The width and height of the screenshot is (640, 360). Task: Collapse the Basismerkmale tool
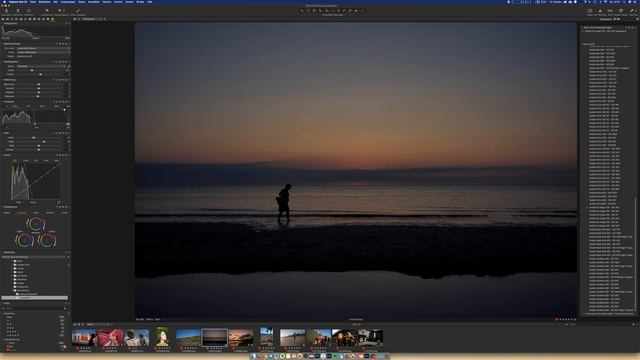[x=2, y=44]
